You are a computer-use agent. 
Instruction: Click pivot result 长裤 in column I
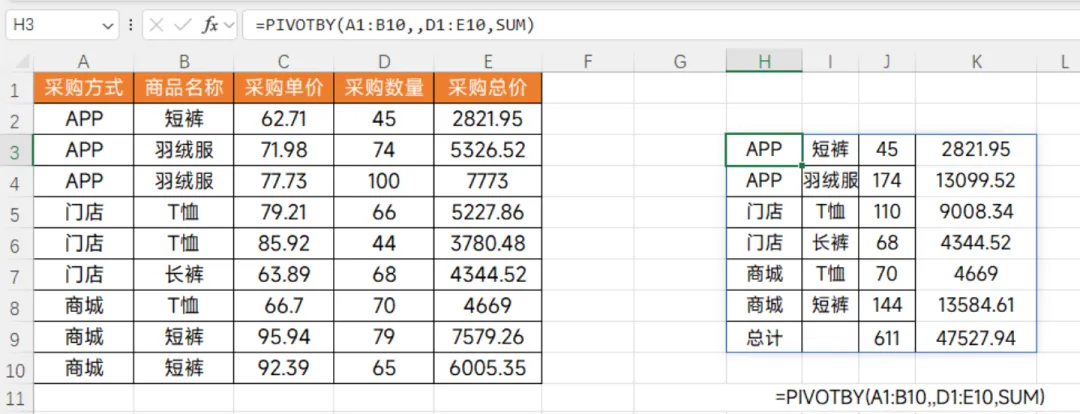click(x=830, y=243)
